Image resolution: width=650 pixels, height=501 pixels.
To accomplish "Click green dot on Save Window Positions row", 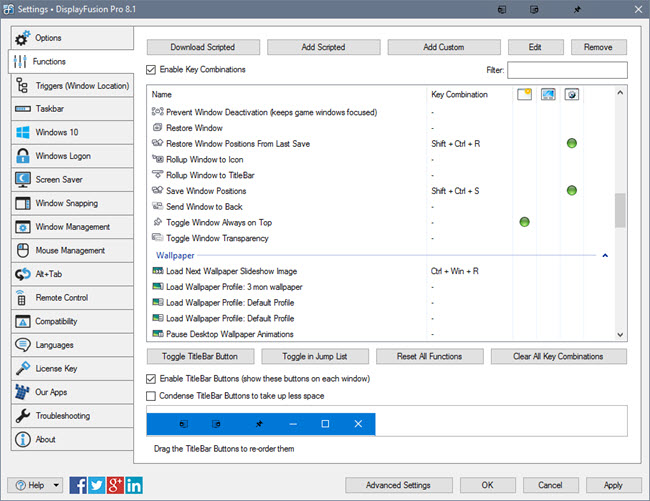I will point(572,191).
